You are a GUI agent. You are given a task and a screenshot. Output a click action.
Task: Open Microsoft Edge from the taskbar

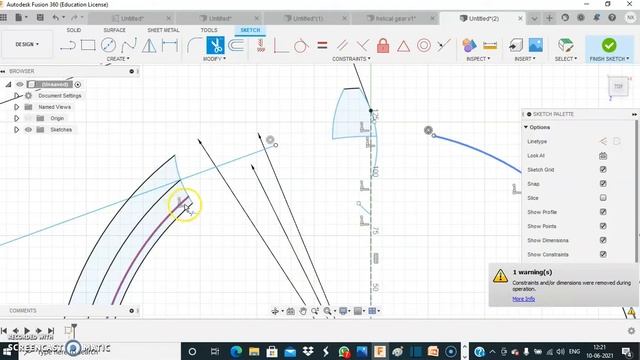coord(236,351)
